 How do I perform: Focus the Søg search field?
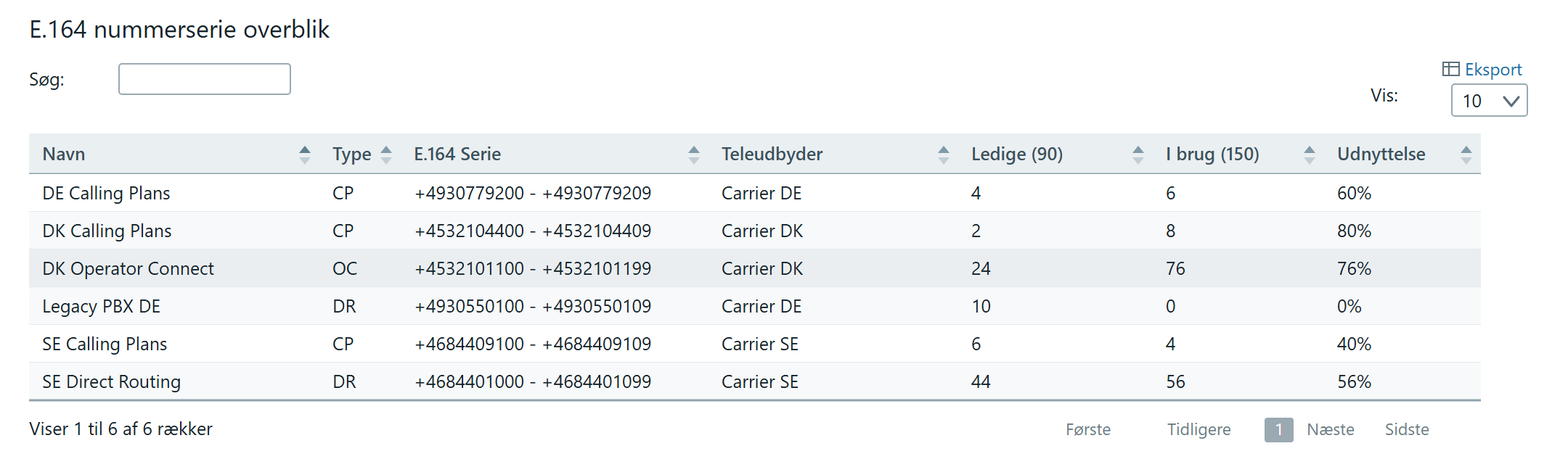[x=205, y=79]
